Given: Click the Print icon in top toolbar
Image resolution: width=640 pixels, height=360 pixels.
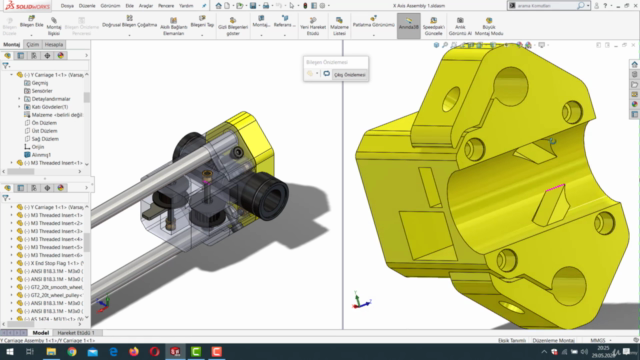Looking at the screenshot, I should point(266,6).
